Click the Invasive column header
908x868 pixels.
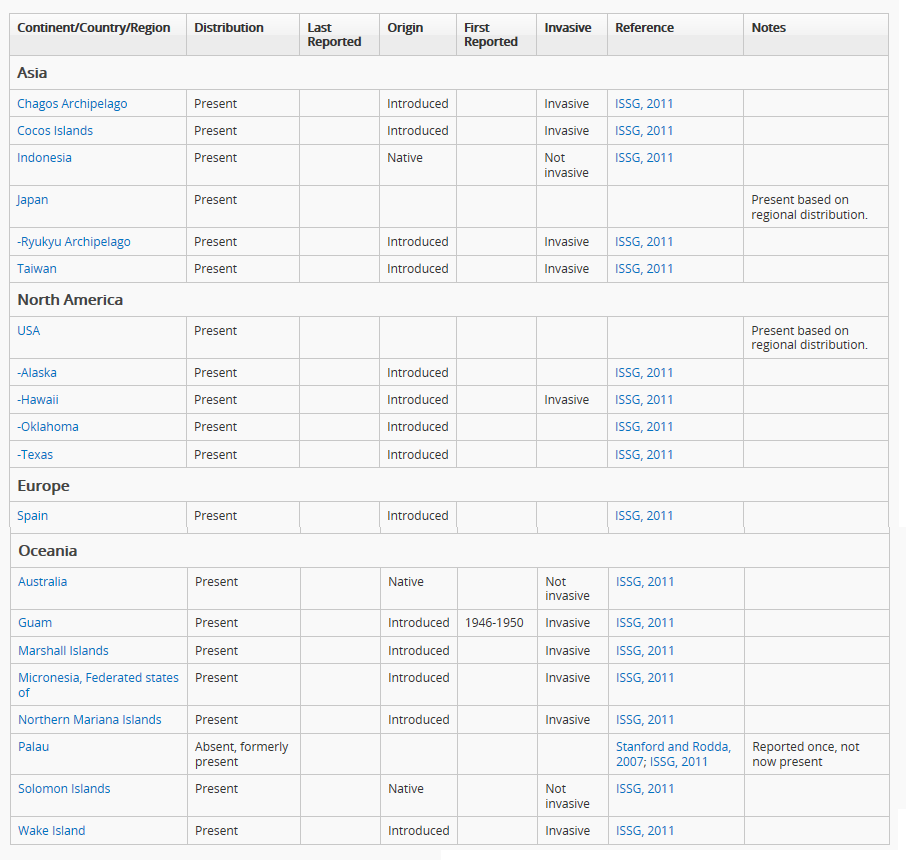pyautogui.click(x=568, y=28)
